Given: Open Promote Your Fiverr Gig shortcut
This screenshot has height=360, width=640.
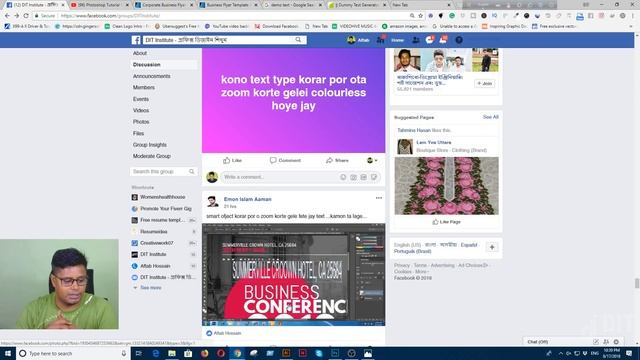Looking at the screenshot, I should pyautogui.click(x=166, y=209).
